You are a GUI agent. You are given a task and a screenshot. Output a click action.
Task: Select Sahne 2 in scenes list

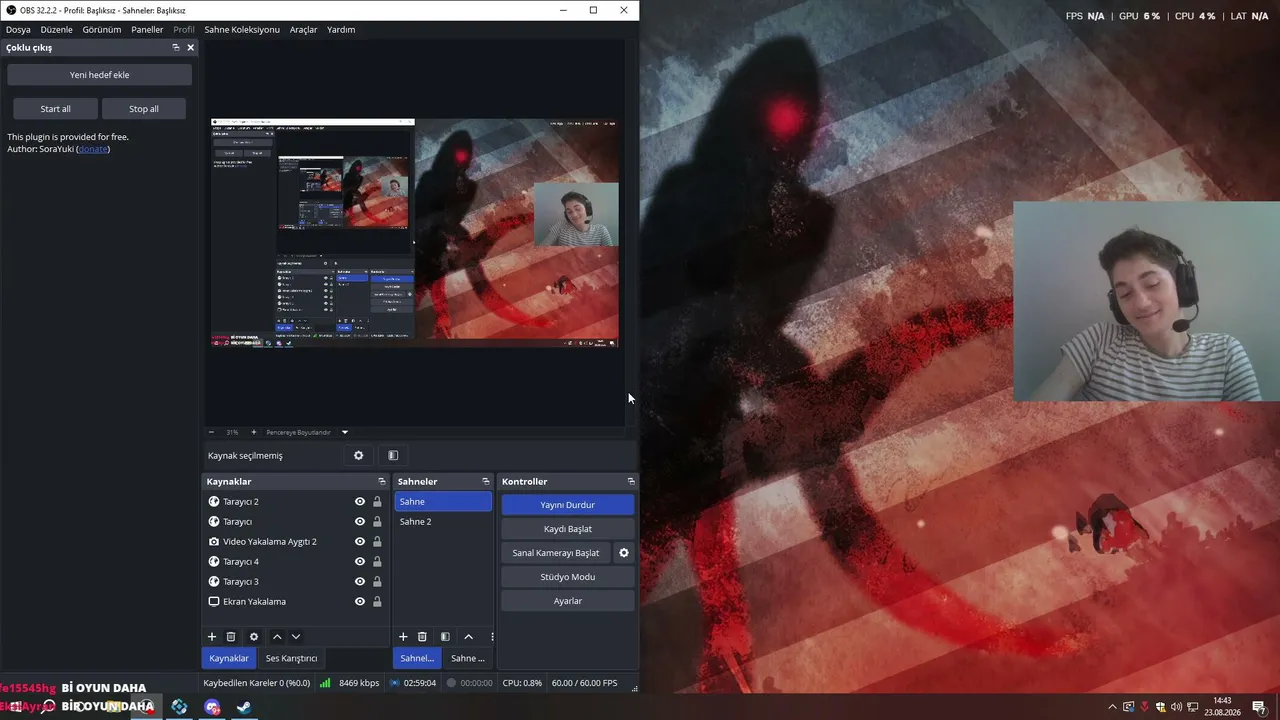[443, 522]
